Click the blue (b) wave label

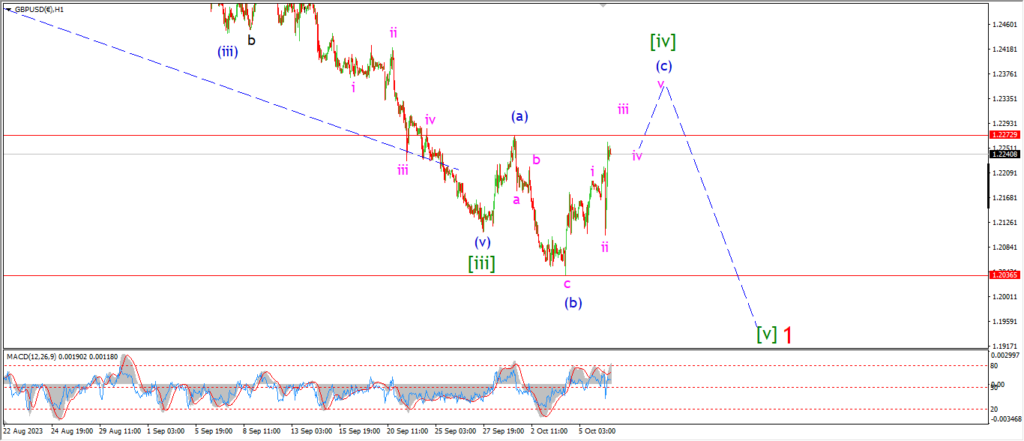(573, 303)
